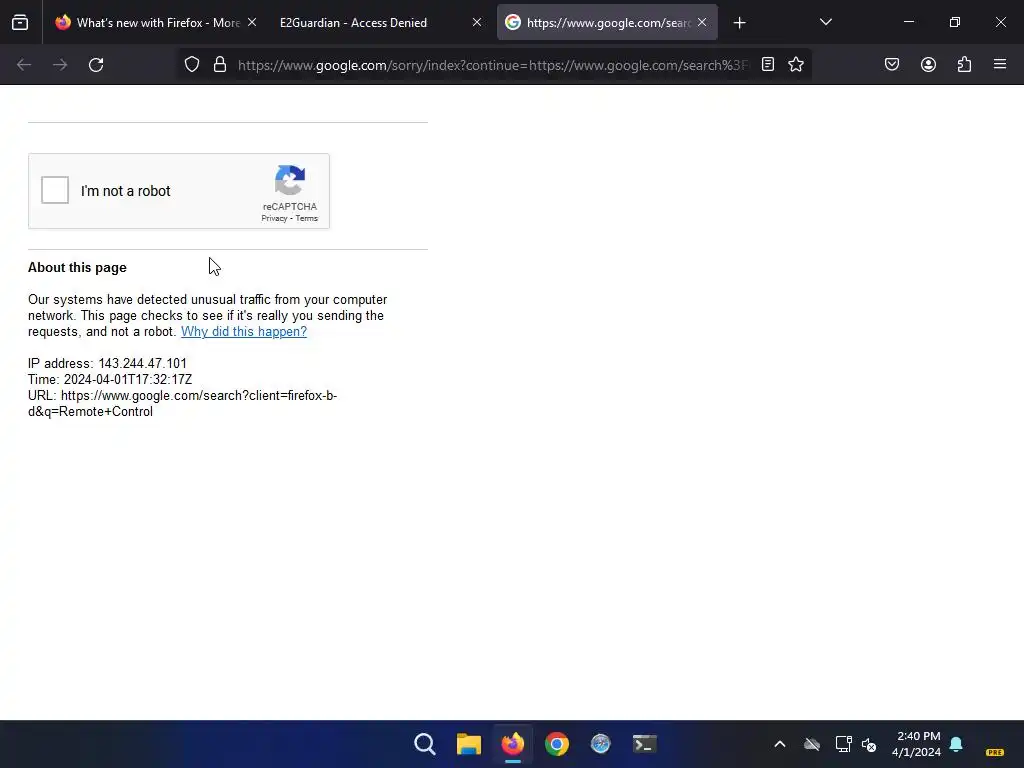1024x768 pixels.
Task: Save page to Pocket
Action: [x=892, y=64]
